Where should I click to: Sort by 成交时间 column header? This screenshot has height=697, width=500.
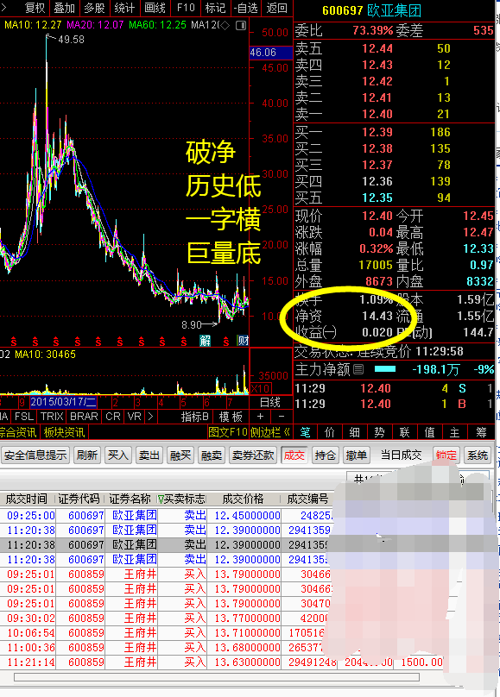27,499
